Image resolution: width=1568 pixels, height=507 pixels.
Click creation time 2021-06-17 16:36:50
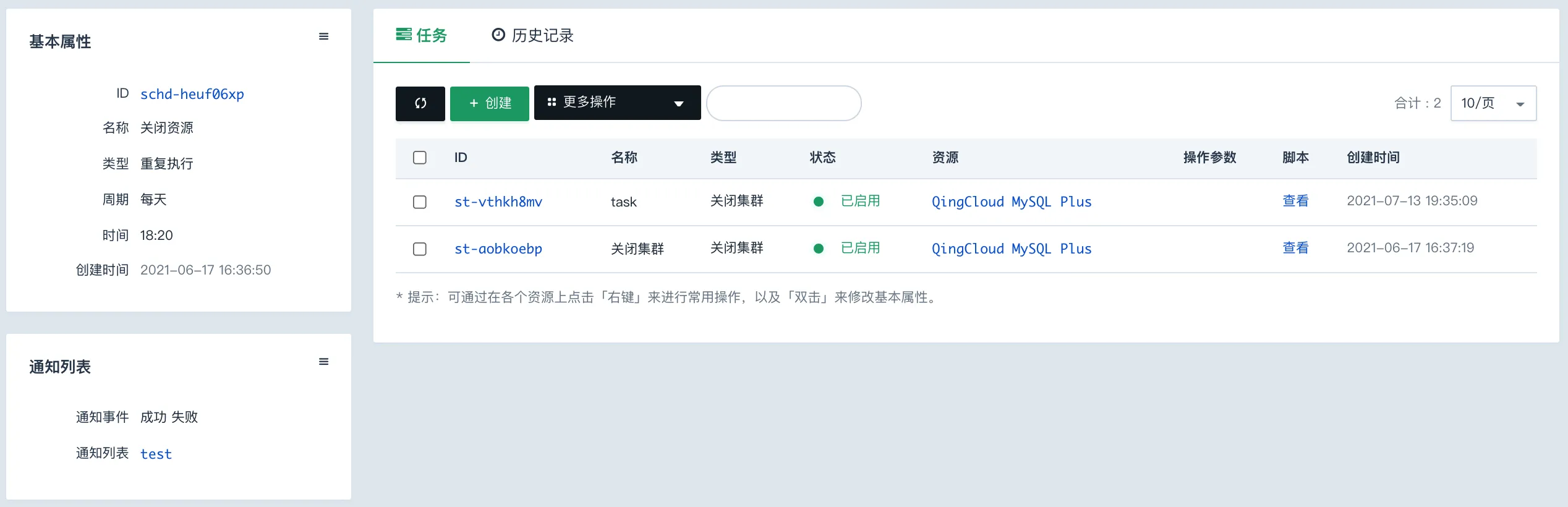pyautogui.click(x=205, y=270)
